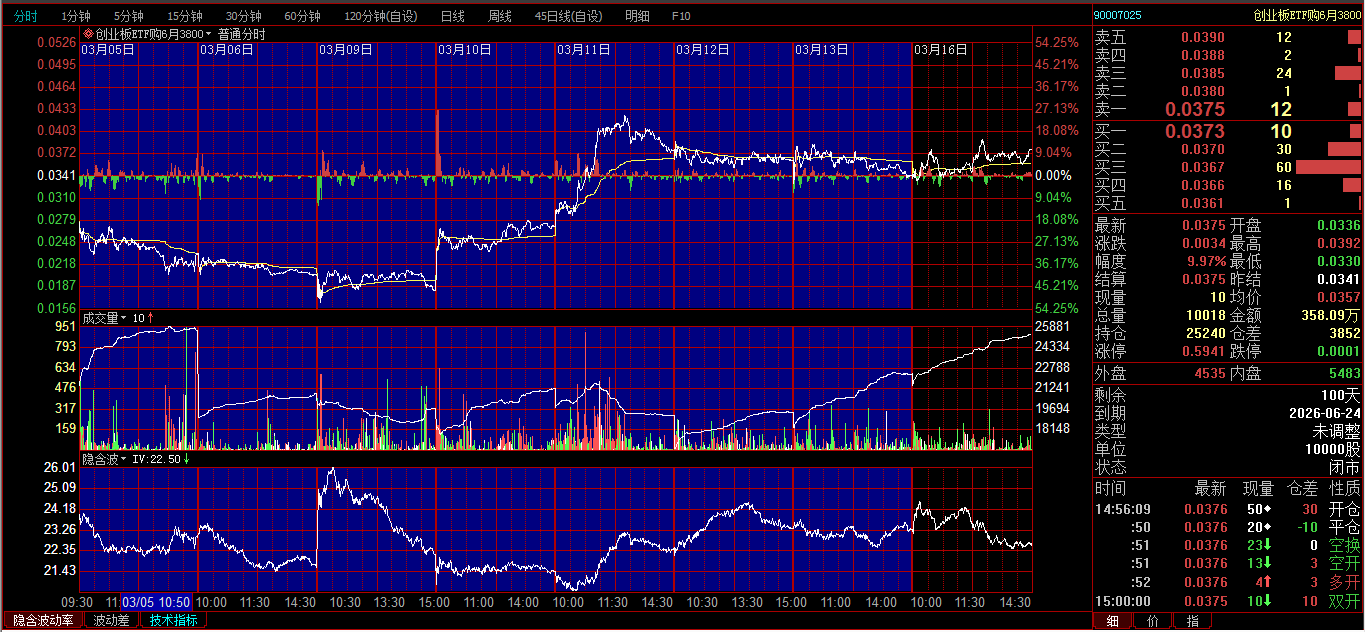Expand the 成交量 indicator dropdown
Screen dimensions: 1365x632
click(124, 318)
